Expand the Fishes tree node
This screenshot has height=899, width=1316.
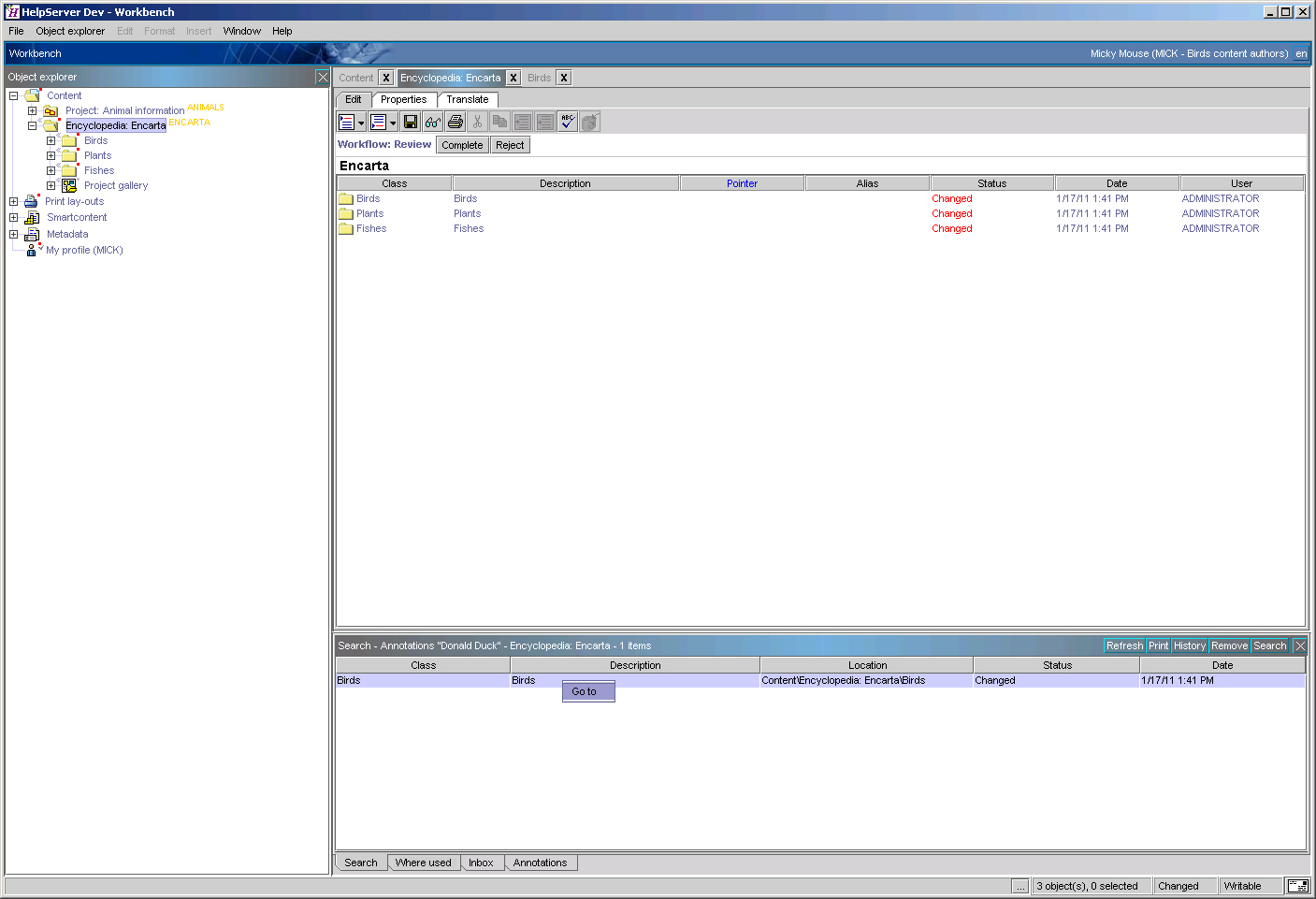(51, 170)
